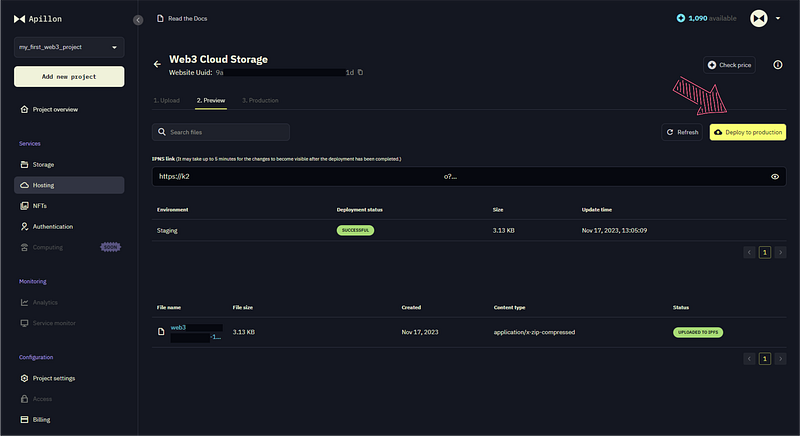
Task: Click previous page arrow in deployments table
Action: (749, 252)
